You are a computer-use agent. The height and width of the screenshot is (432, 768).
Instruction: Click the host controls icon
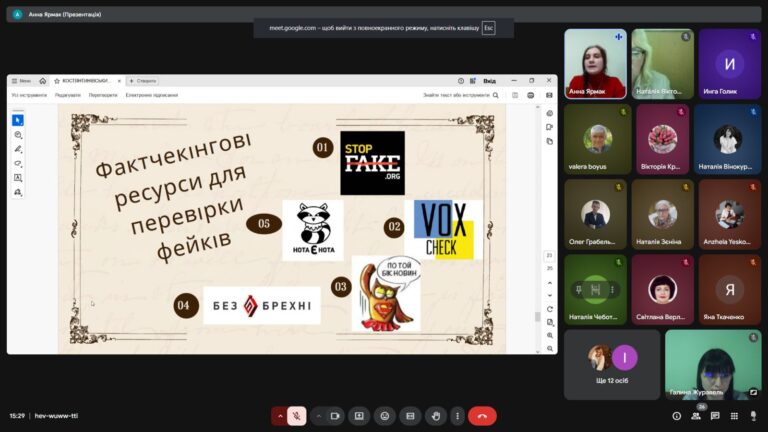coord(753,416)
